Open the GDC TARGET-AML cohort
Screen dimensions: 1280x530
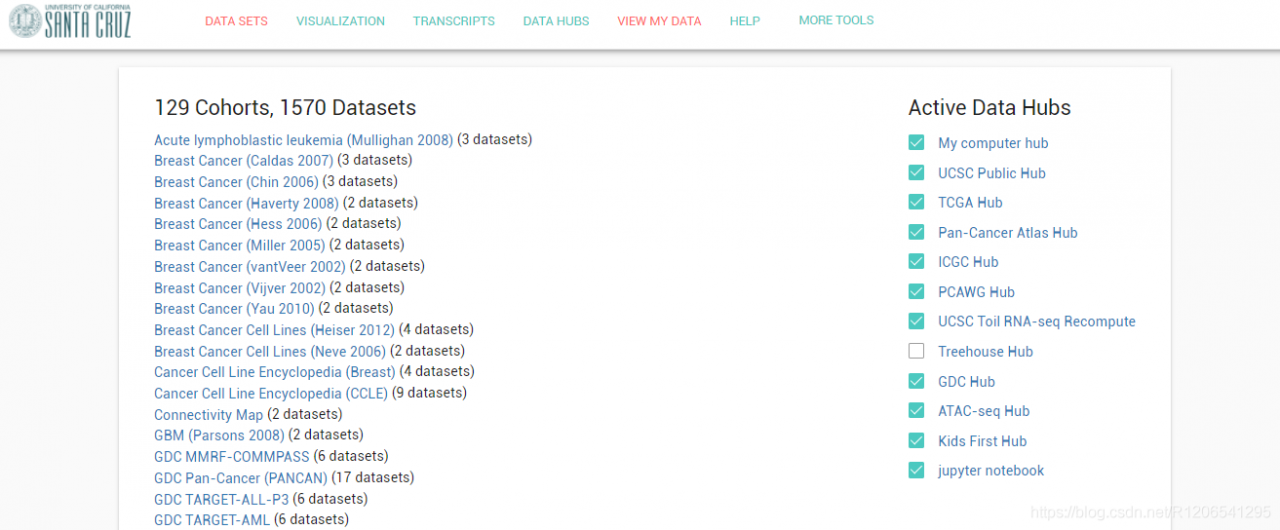(212, 520)
